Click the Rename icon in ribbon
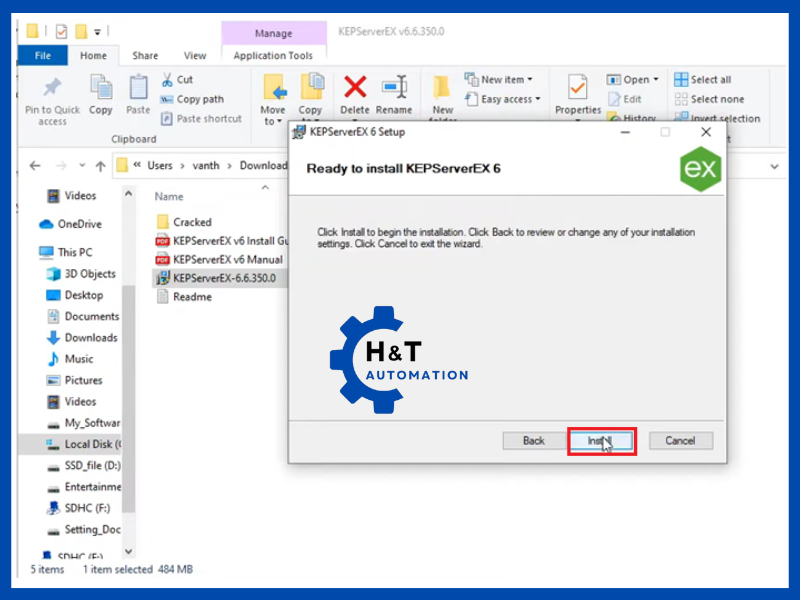This screenshot has width=800, height=600. [394, 89]
